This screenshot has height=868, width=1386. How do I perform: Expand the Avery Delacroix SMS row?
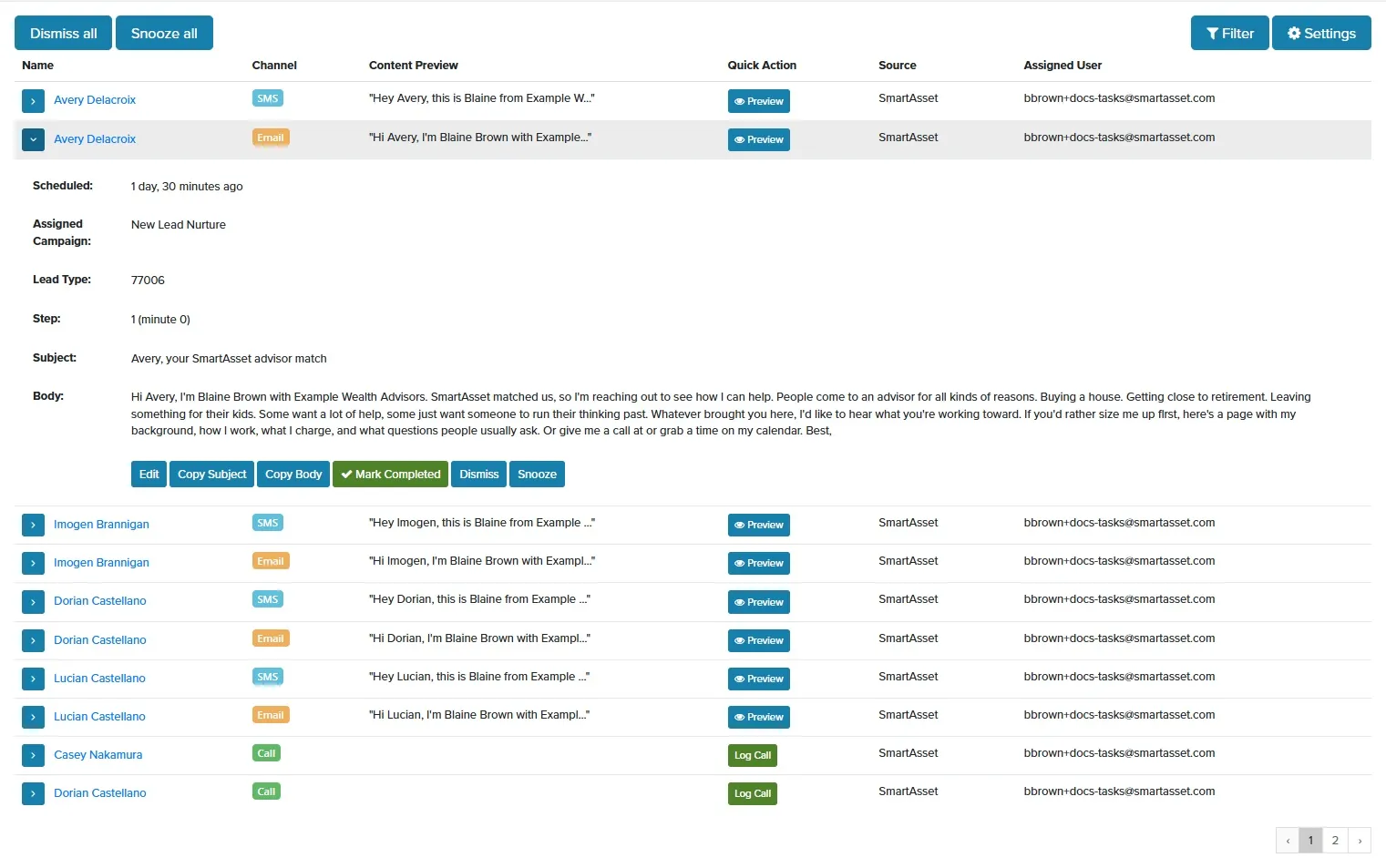click(33, 100)
